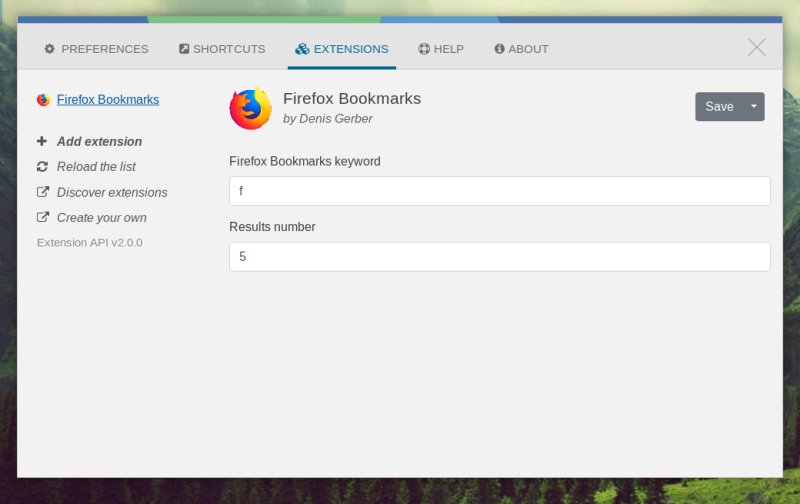Open the Help tab
This screenshot has width=800, height=504.
[x=441, y=49]
